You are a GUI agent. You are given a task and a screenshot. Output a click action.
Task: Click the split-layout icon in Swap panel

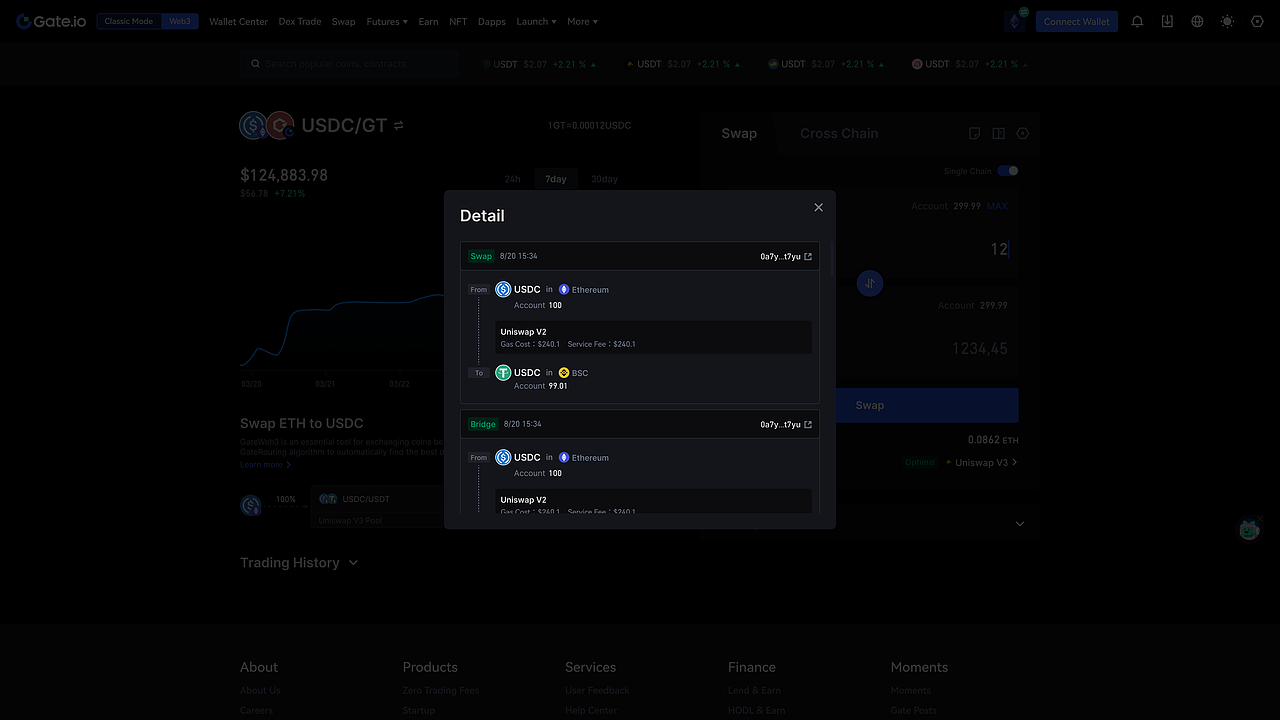[x=998, y=133]
